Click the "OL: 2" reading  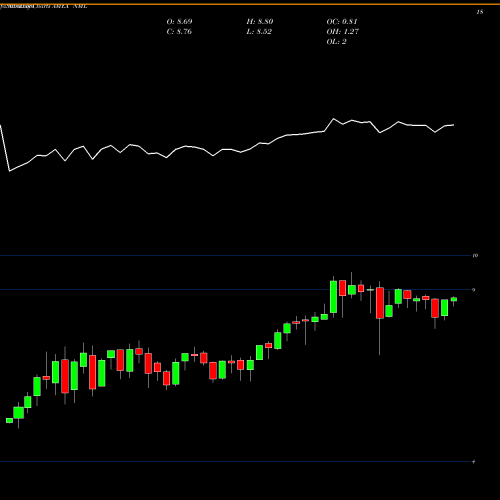(336, 42)
